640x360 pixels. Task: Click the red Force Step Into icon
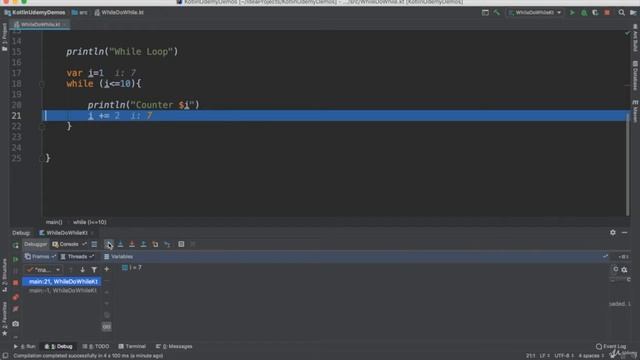[132, 244]
